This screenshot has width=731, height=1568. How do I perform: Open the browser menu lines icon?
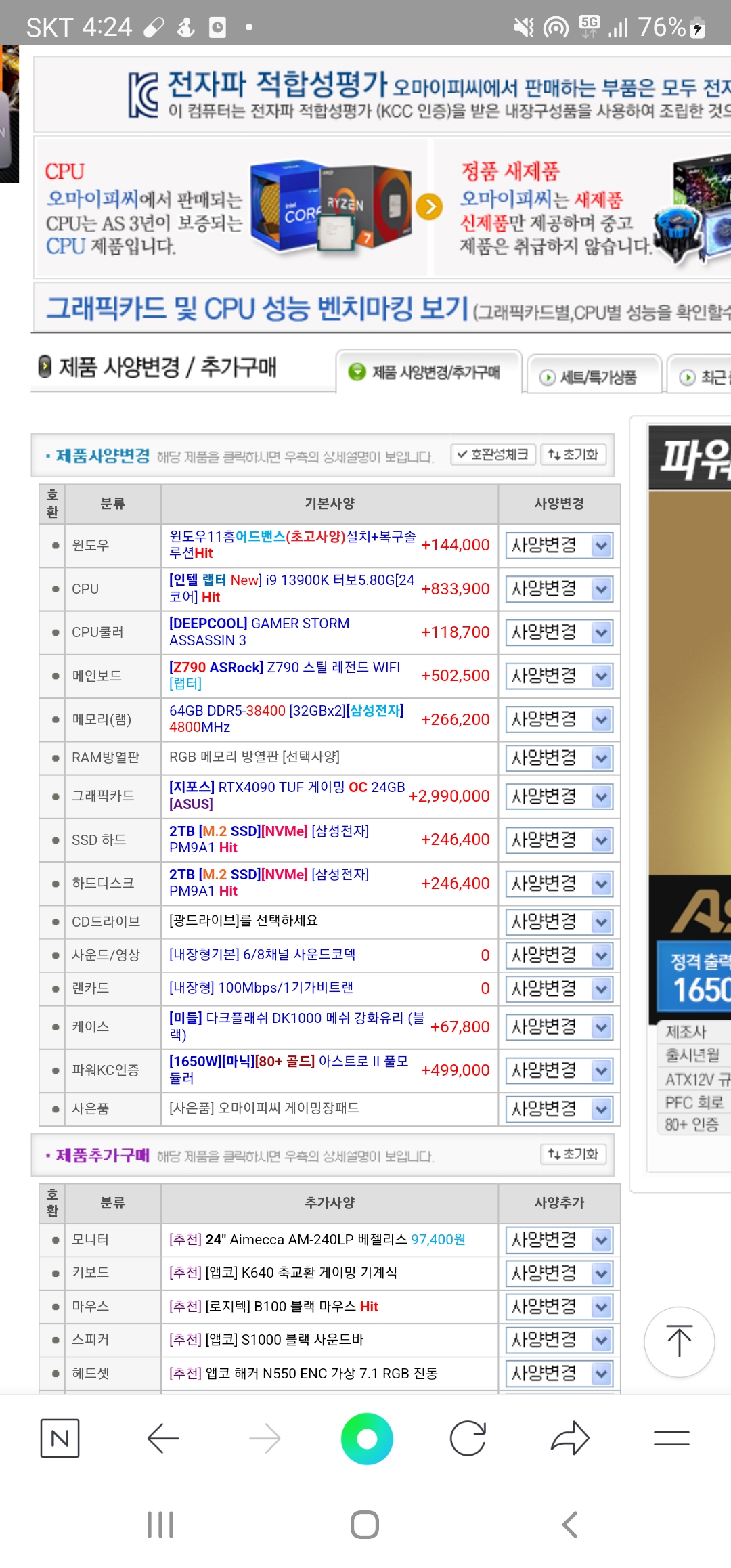point(671,1438)
